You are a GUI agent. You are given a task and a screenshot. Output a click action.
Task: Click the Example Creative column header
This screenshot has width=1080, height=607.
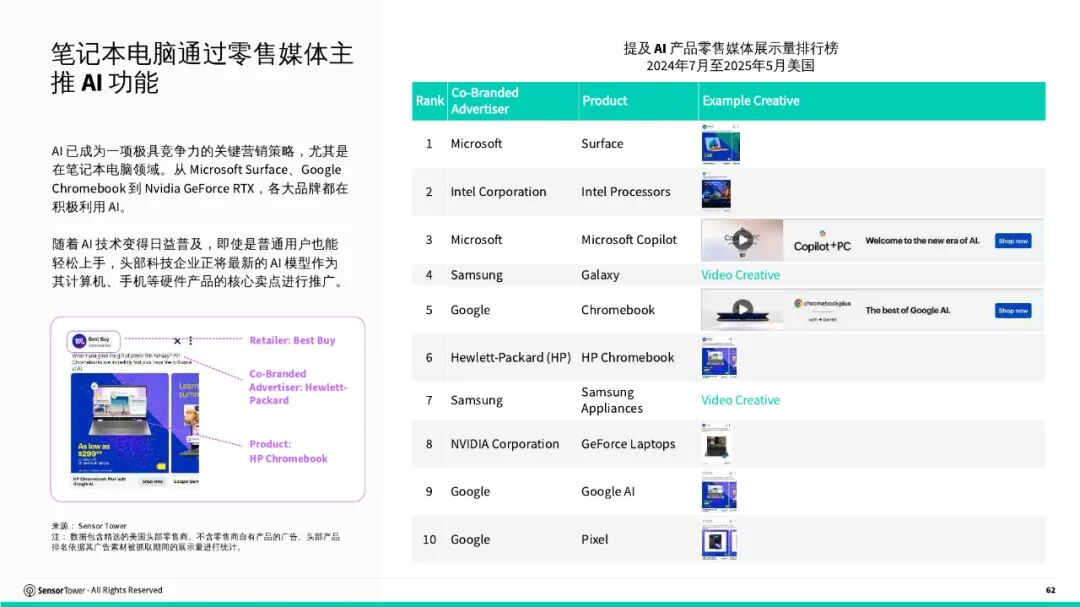[x=871, y=101]
